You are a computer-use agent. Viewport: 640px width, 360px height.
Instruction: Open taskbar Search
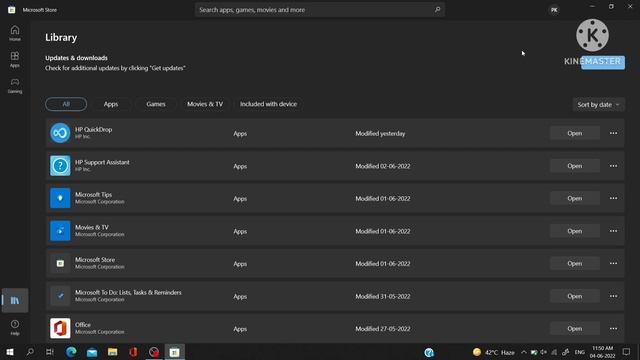[x=30, y=352]
